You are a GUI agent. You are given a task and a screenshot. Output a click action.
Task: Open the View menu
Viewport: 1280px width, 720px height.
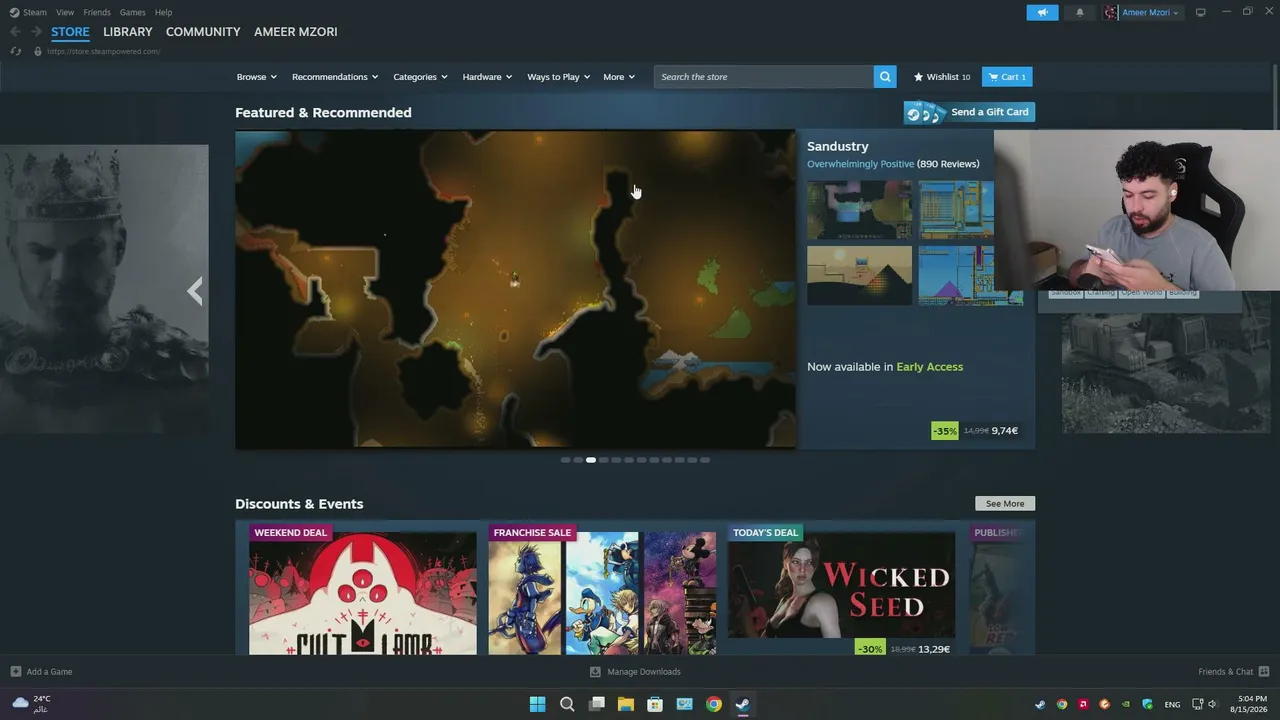tap(65, 12)
